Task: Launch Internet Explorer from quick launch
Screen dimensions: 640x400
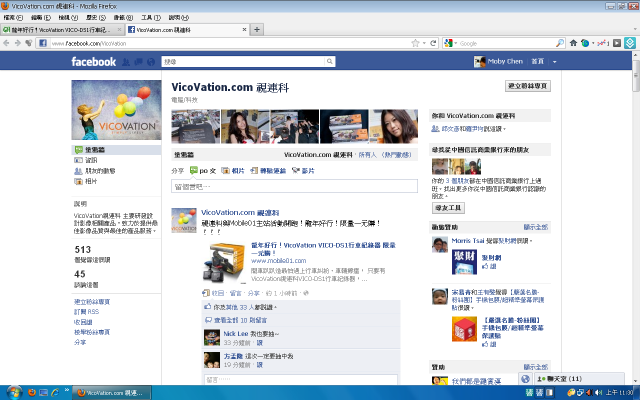Action: pos(55,393)
